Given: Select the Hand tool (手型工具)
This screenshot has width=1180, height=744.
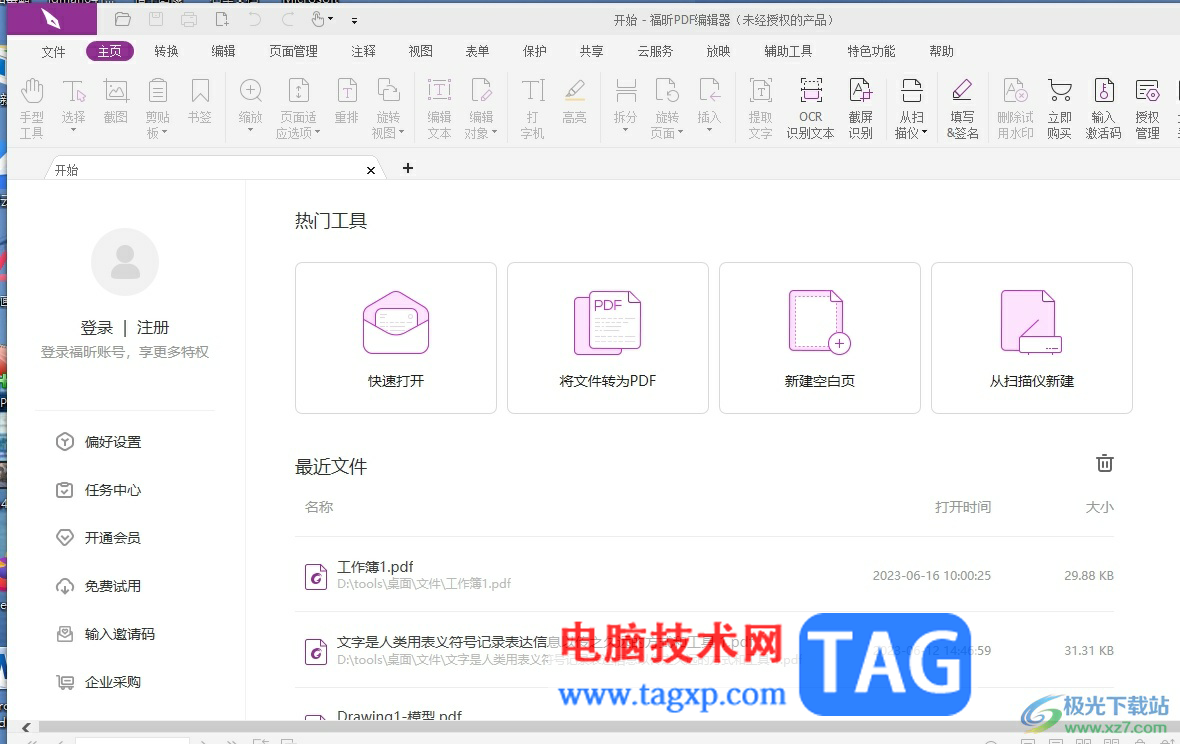Looking at the screenshot, I should pyautogui.click(x=32, y=108).
